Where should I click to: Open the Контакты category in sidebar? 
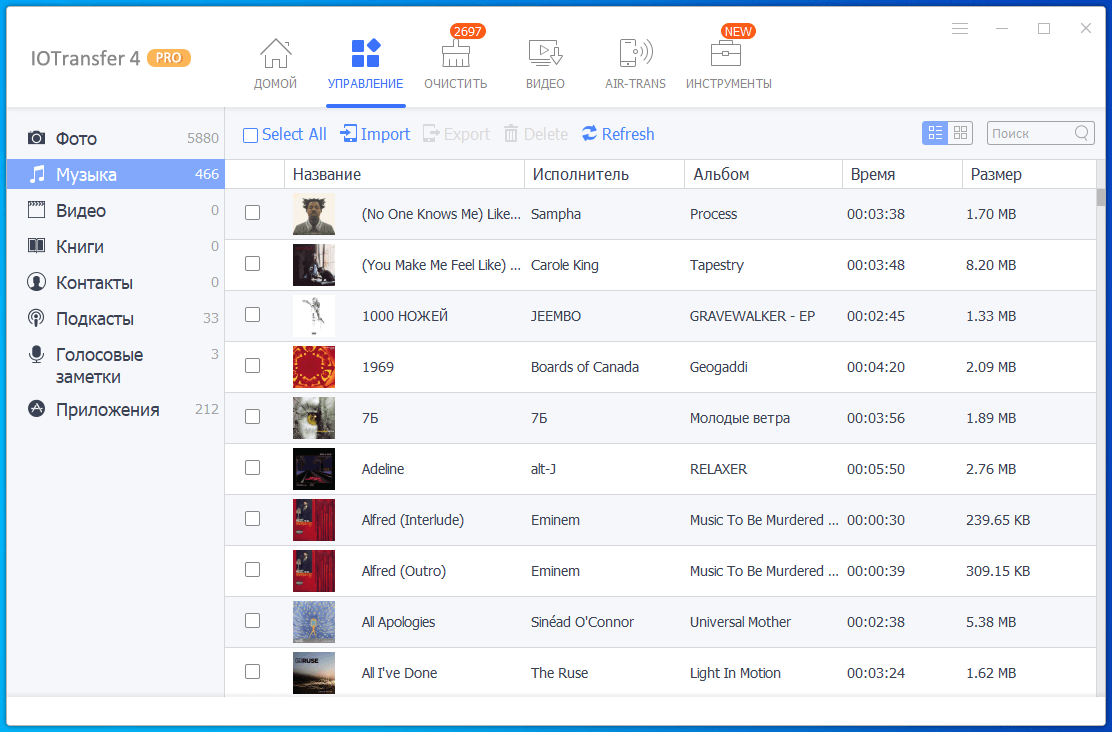[x=116, y=282]
